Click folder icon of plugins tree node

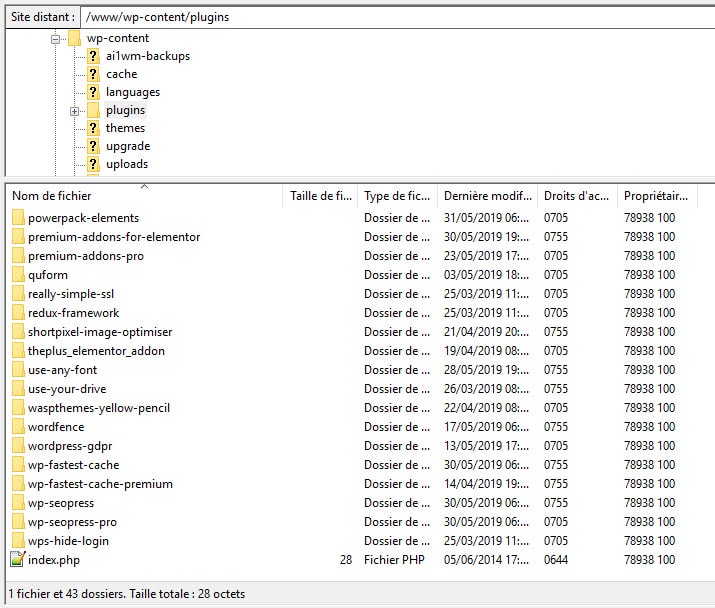(93, 110)
